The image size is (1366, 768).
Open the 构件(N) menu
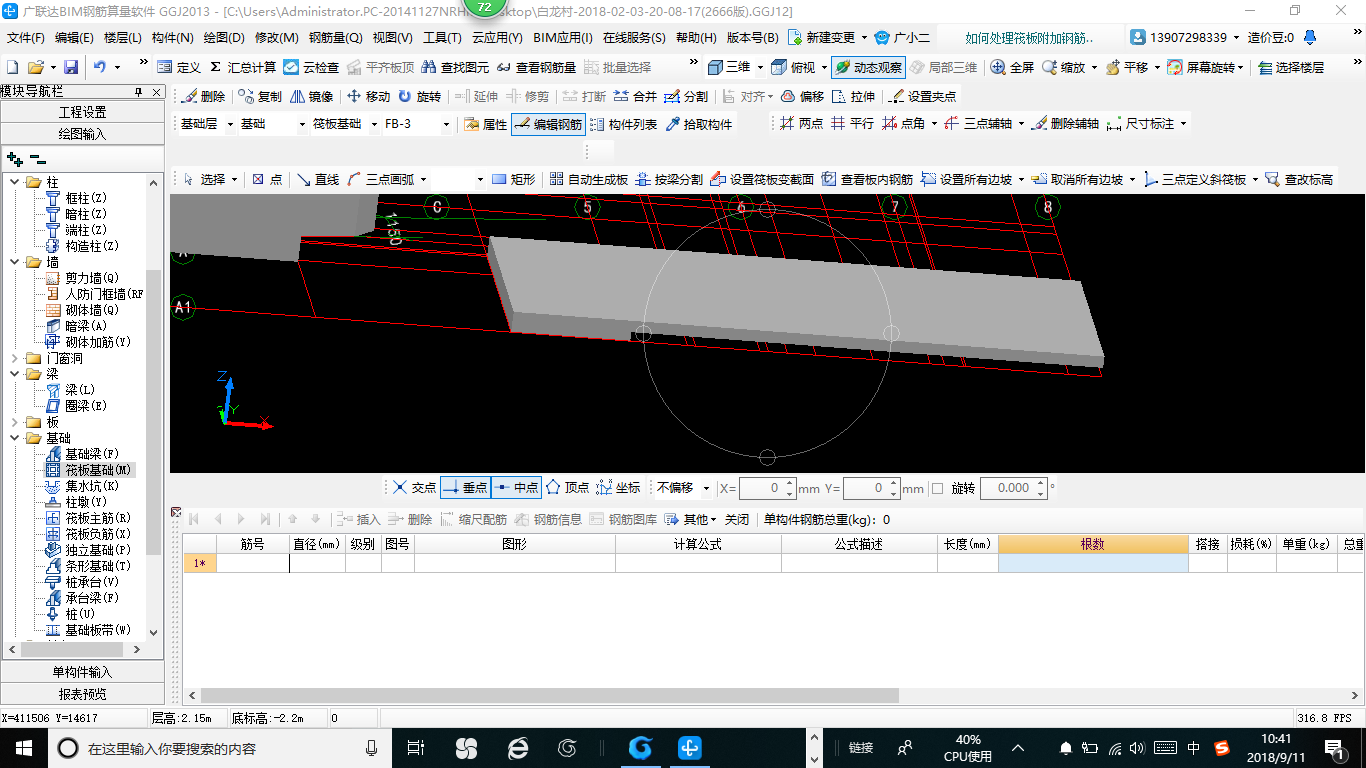[x=173, y=38]
